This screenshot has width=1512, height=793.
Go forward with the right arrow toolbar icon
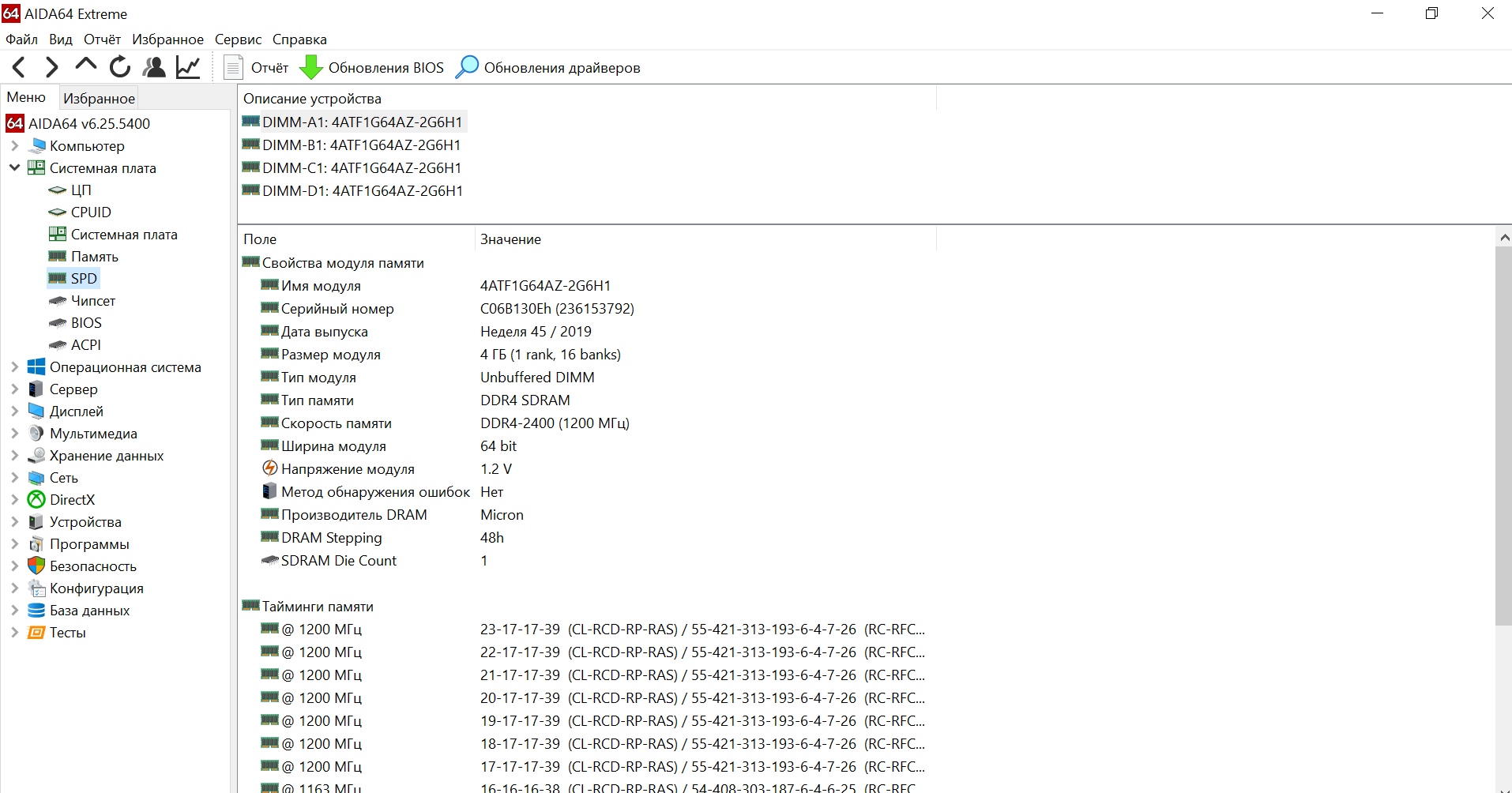[52, 67]
